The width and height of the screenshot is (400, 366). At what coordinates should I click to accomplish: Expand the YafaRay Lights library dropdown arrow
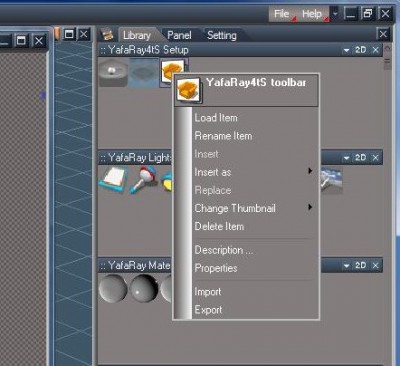[x=346, y=158]
